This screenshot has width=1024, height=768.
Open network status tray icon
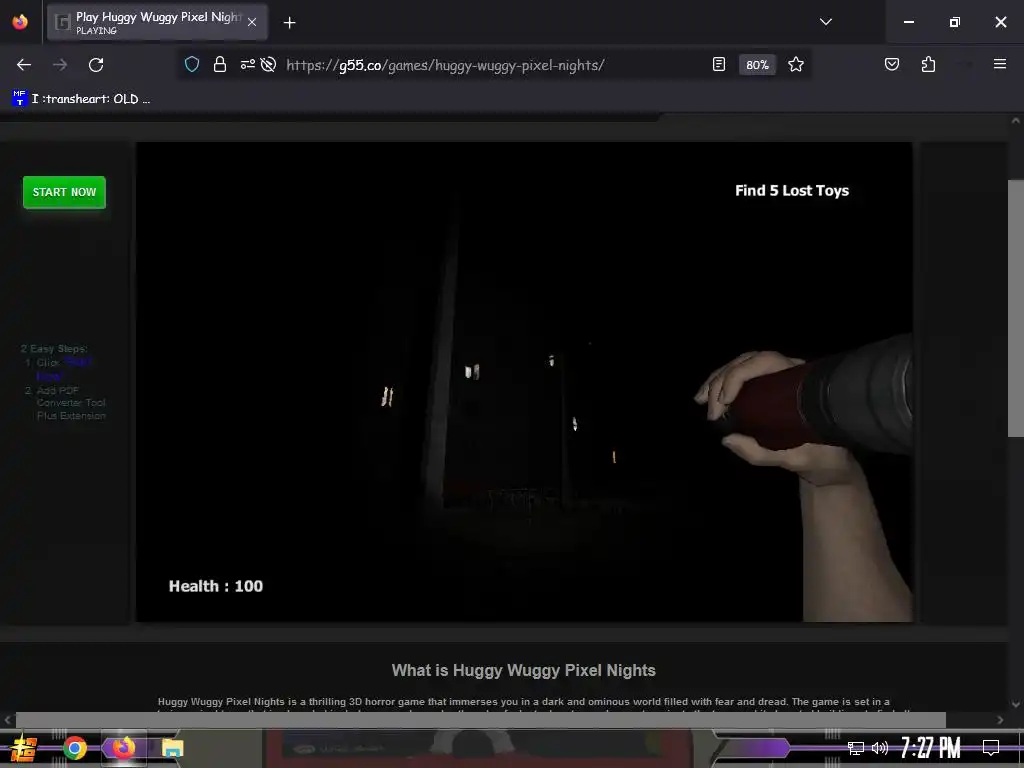click(856, 748)
